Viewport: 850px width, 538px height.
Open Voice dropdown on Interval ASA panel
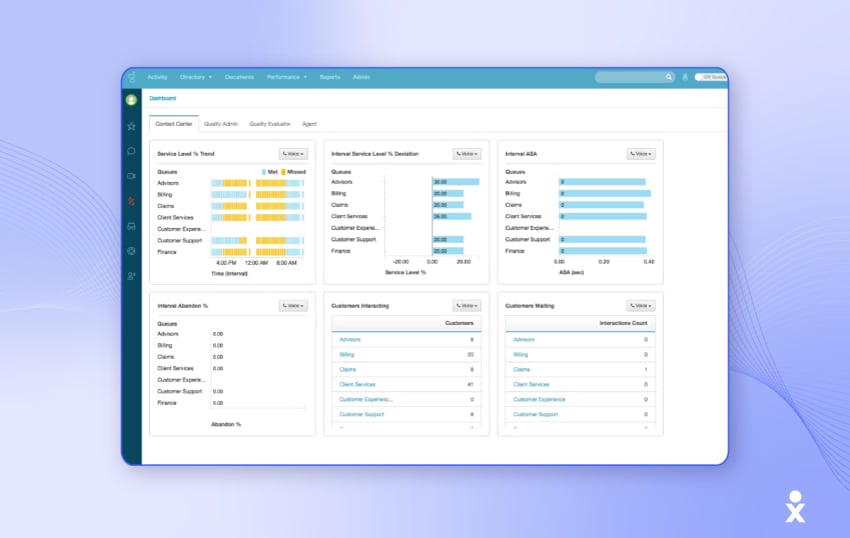pyautogui.click(x=641, y=154)
